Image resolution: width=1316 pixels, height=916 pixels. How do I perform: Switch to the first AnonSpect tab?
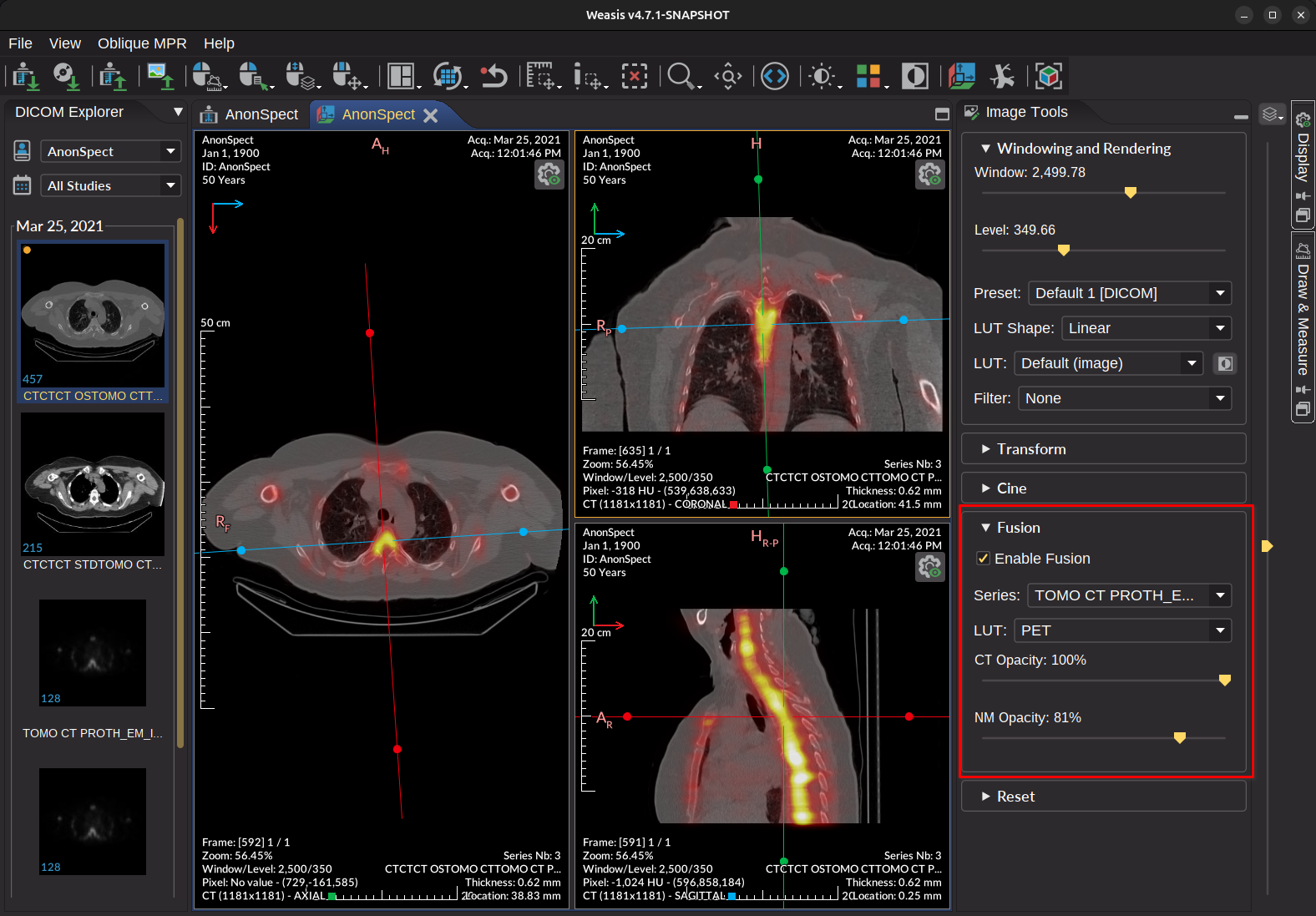coord(251,114)
